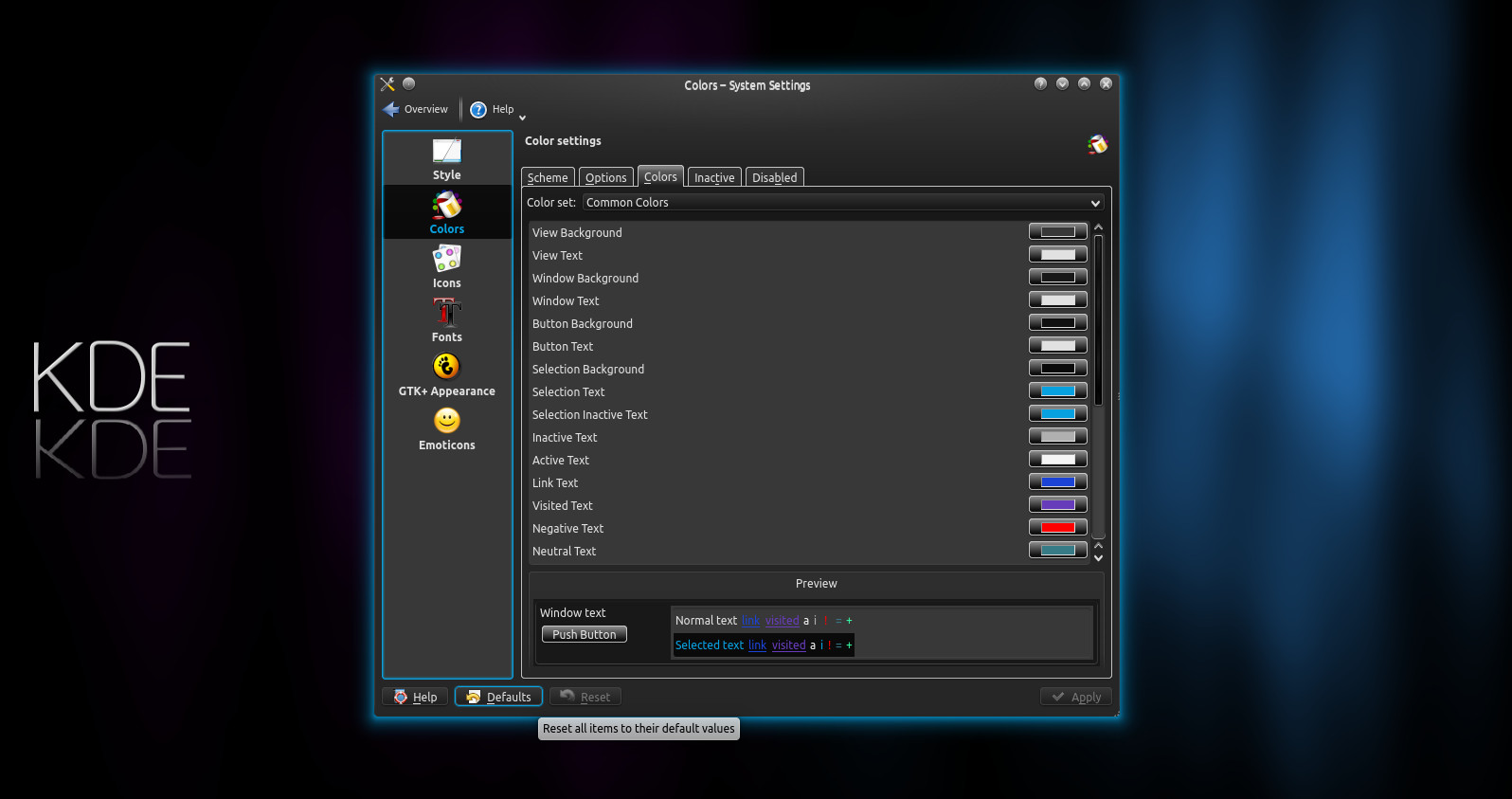The width and height of the screenshot is (1512, 799).
Task: Edit the Active Text color swatch
Action: click(1057, 459)
